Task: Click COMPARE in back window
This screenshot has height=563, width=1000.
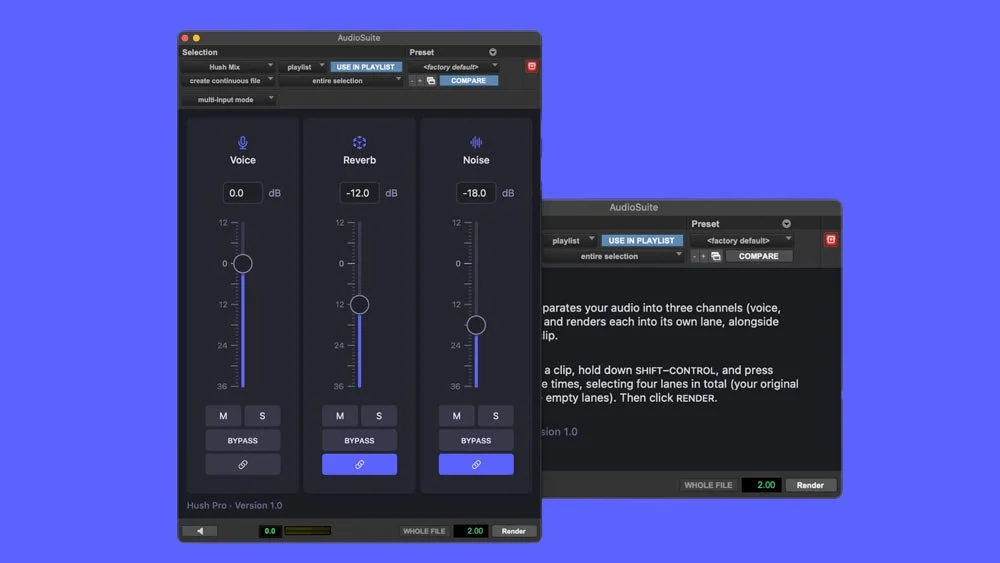Action: click(758, 256)
